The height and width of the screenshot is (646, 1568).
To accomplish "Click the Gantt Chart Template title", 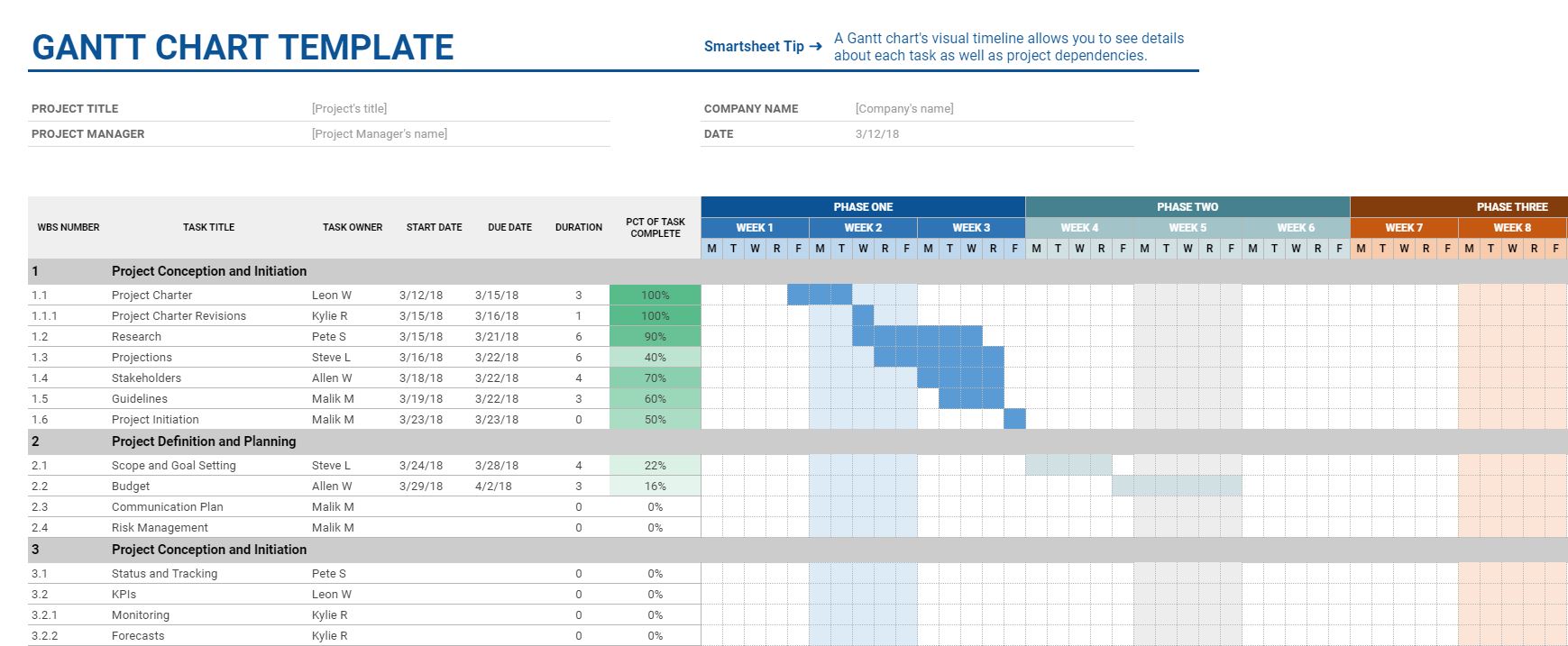I will pyautogui.click(x=243, y=48).
